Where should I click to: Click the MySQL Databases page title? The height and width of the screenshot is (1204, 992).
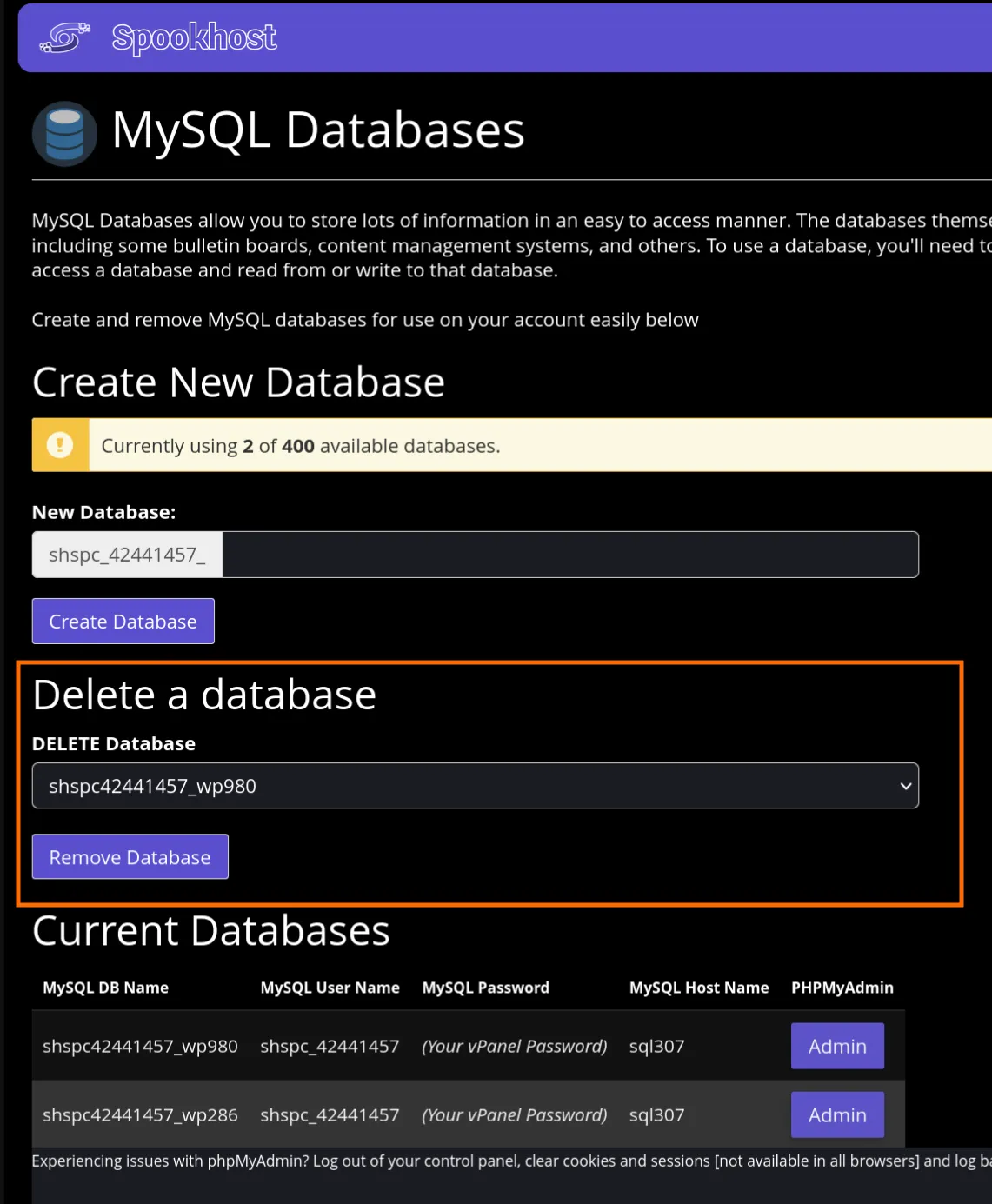point(318,130)
